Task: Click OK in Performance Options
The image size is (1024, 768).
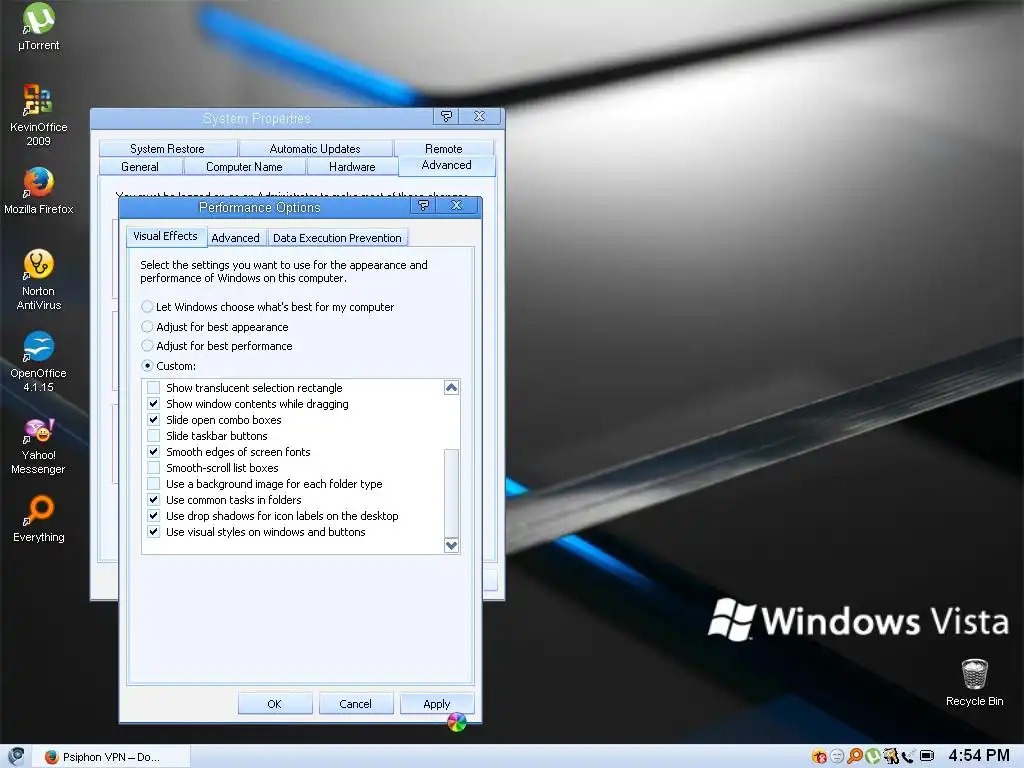Action: [x=274, y=704]
